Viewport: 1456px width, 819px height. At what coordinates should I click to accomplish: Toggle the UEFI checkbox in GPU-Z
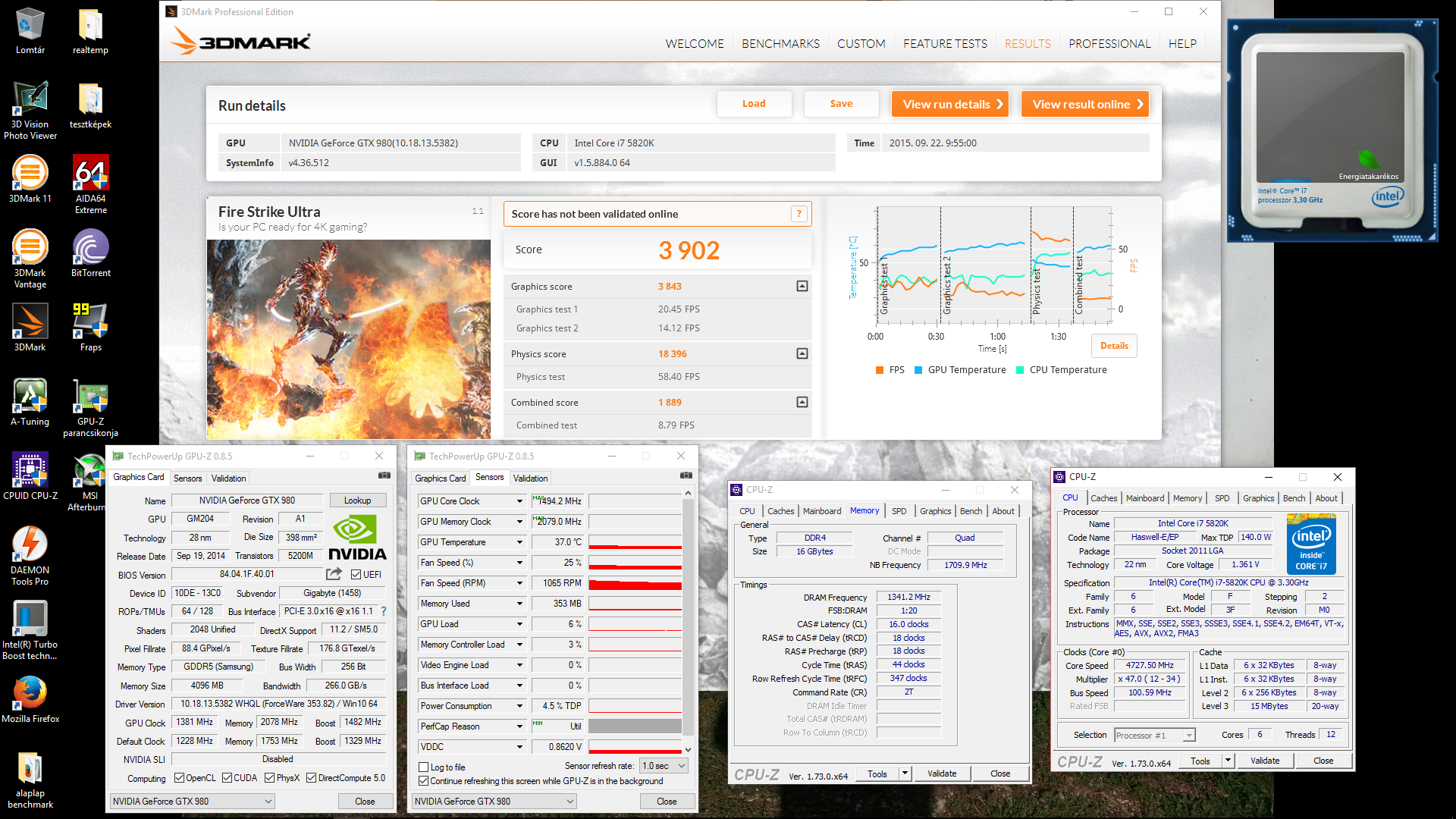coord(356,575)
